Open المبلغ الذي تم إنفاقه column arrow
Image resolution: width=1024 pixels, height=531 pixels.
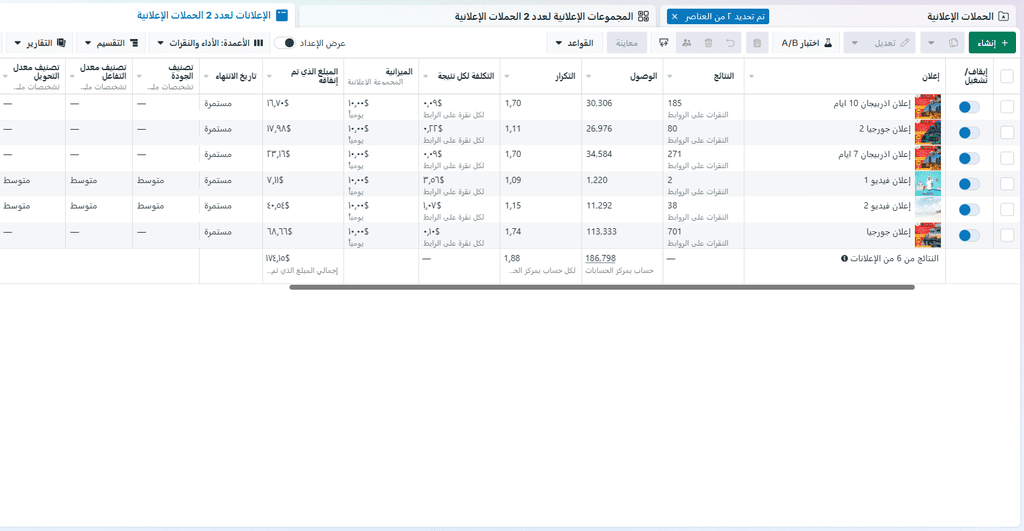(x=270, y=77)
